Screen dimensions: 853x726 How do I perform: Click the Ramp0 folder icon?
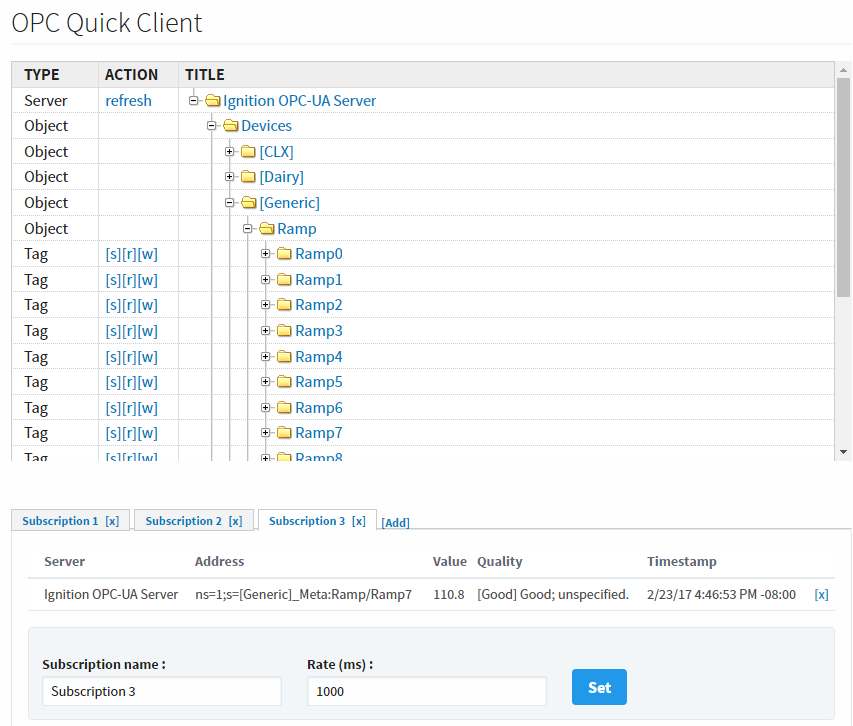tap(284, 253)
